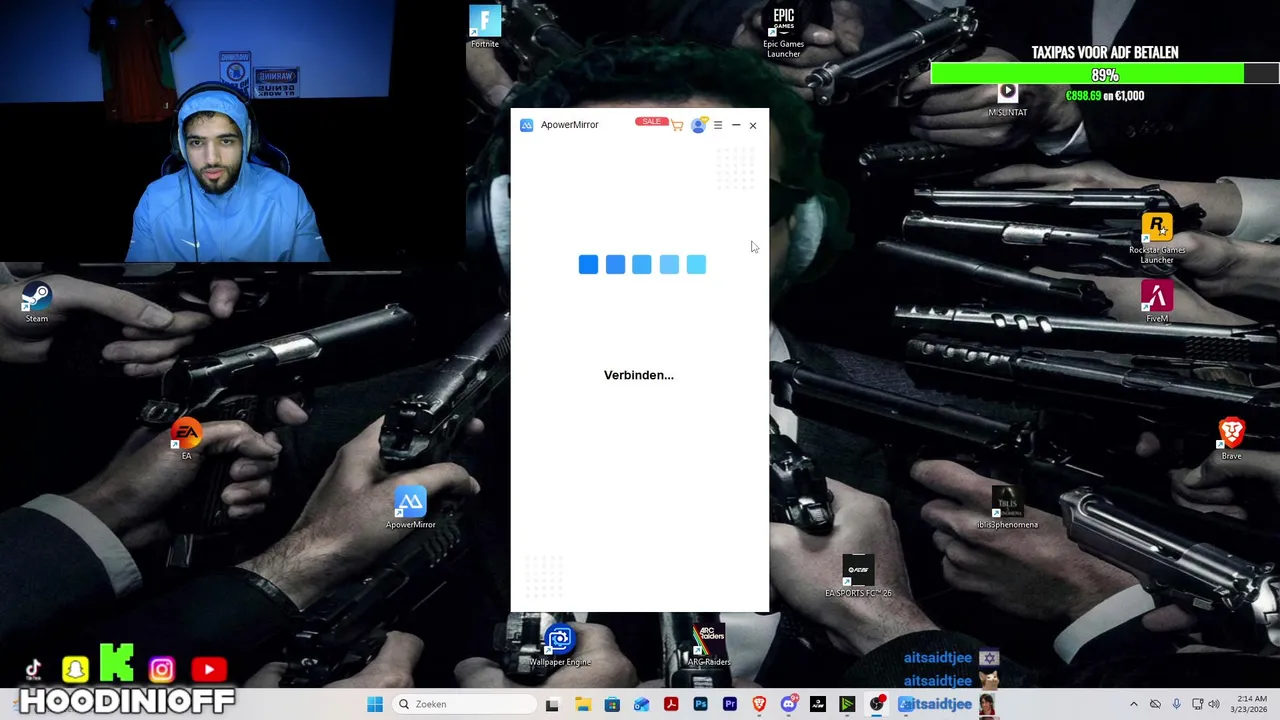Open the volume control in the tray
This screenshot has height=720, width=1280.
point(1214,704)
